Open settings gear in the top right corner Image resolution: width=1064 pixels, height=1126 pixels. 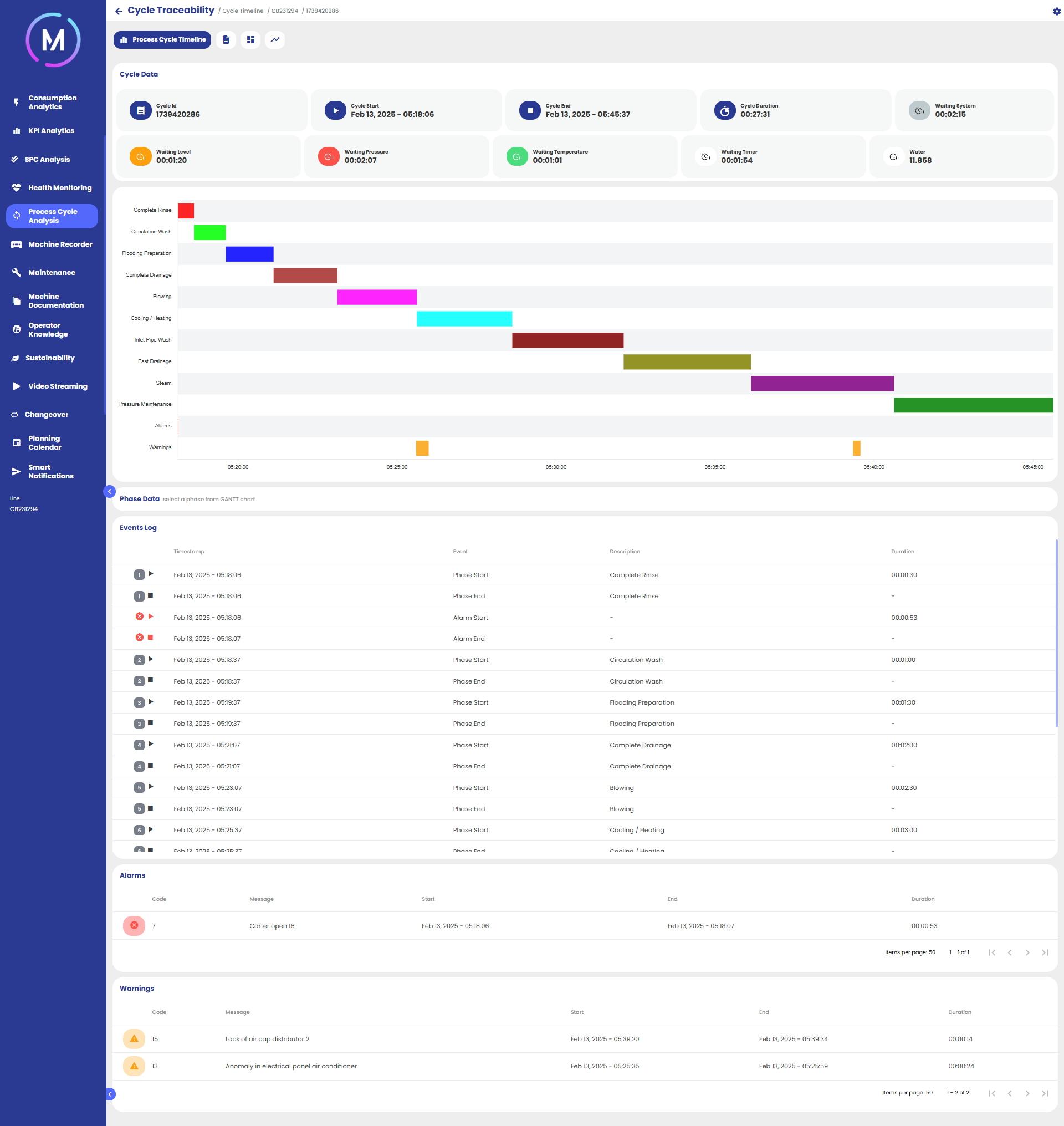click(1057, 11)
